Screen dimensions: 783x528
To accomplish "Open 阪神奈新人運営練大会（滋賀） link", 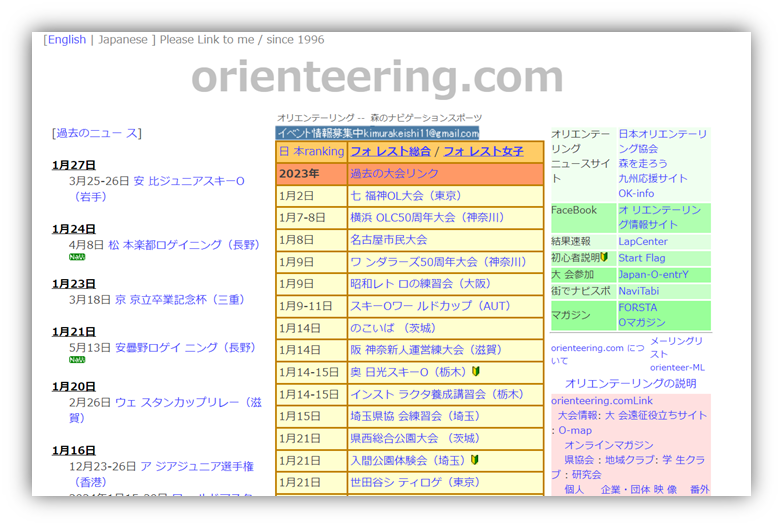I will coord(426,350).
